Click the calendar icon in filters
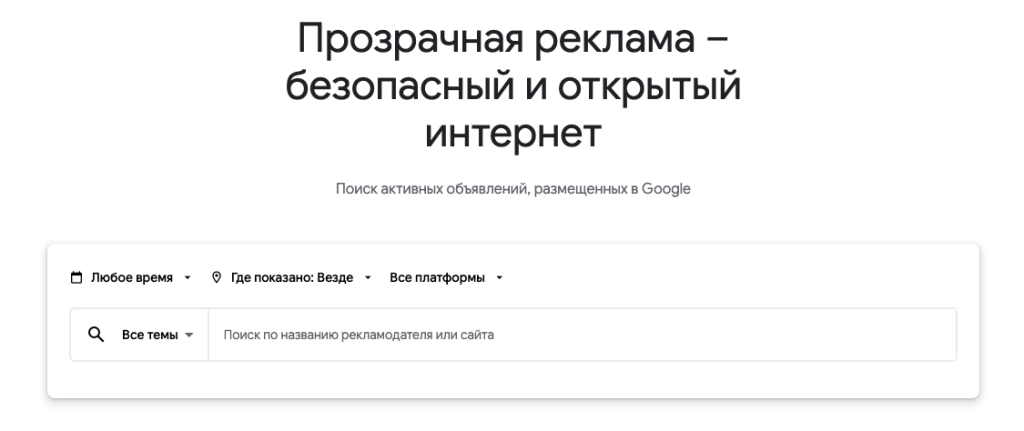 (x=77, y=278)
